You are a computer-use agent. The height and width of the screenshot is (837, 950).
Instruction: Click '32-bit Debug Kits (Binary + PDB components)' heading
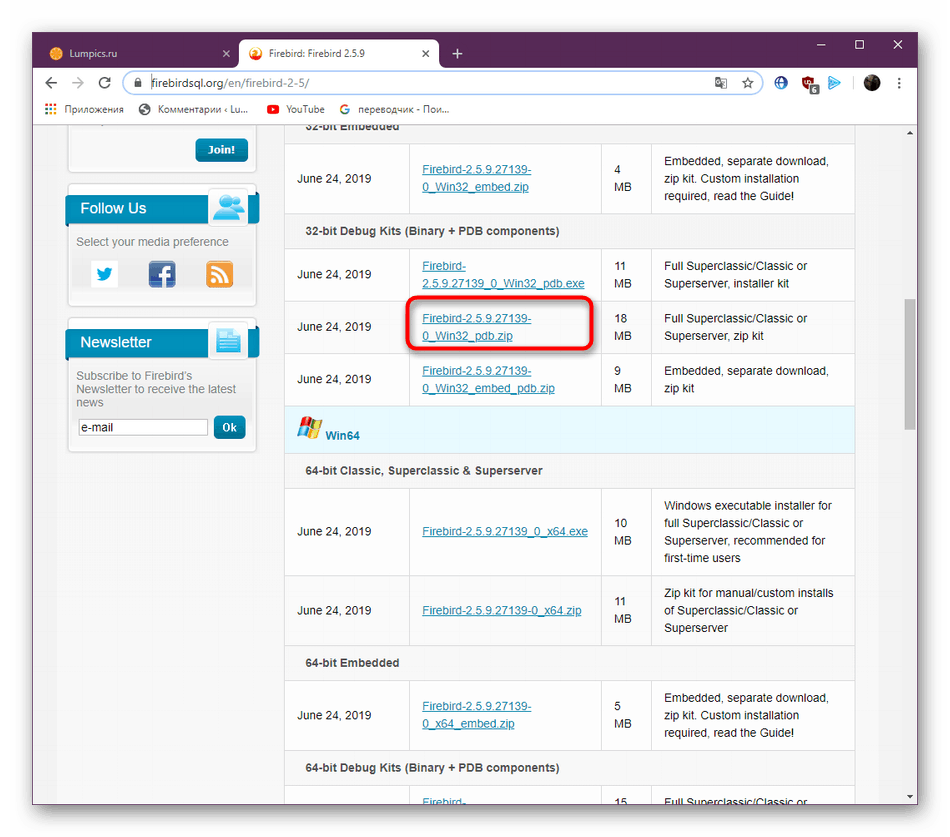(432, 231)
